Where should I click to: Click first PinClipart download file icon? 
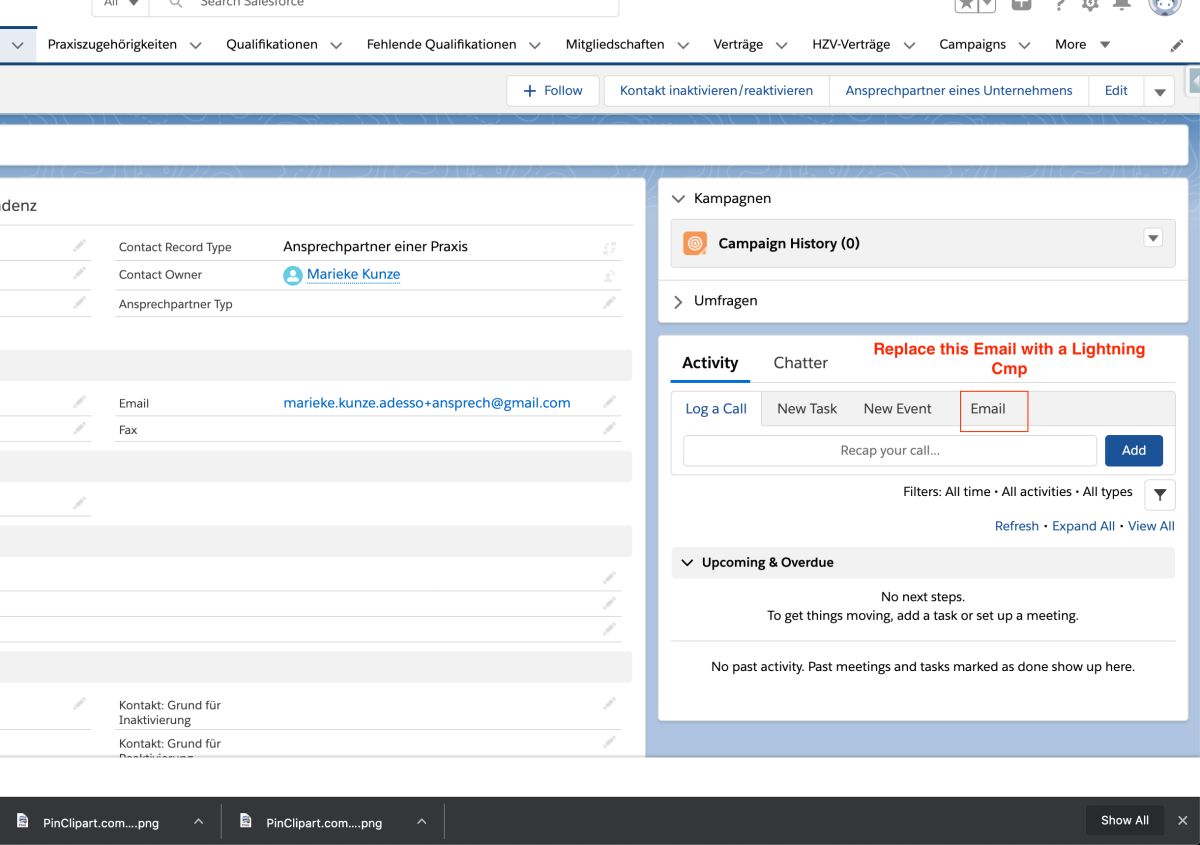pos(22,821)
